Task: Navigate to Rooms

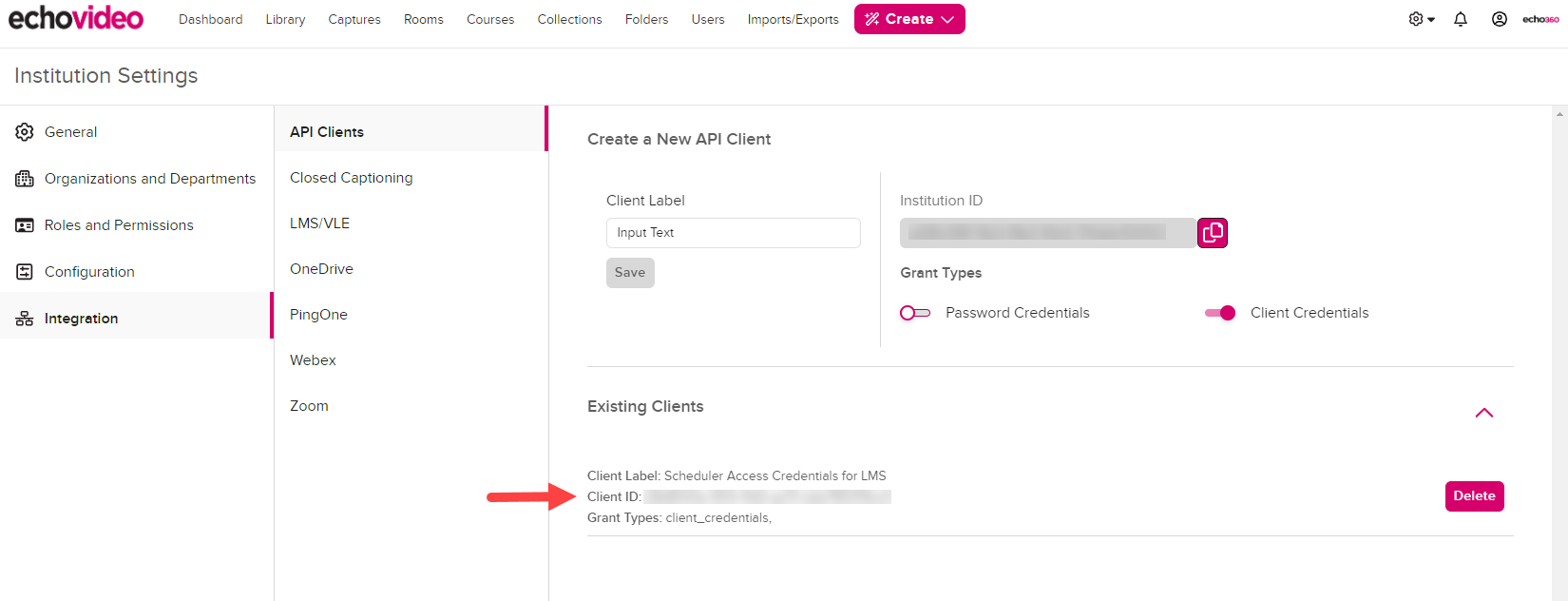Action: 424,19
